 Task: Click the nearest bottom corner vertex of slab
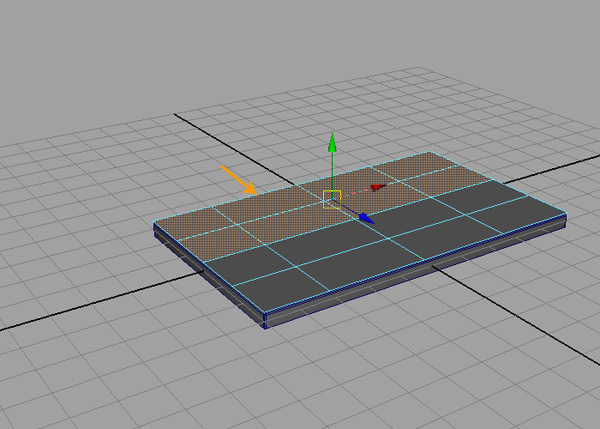tap(266, 323)
